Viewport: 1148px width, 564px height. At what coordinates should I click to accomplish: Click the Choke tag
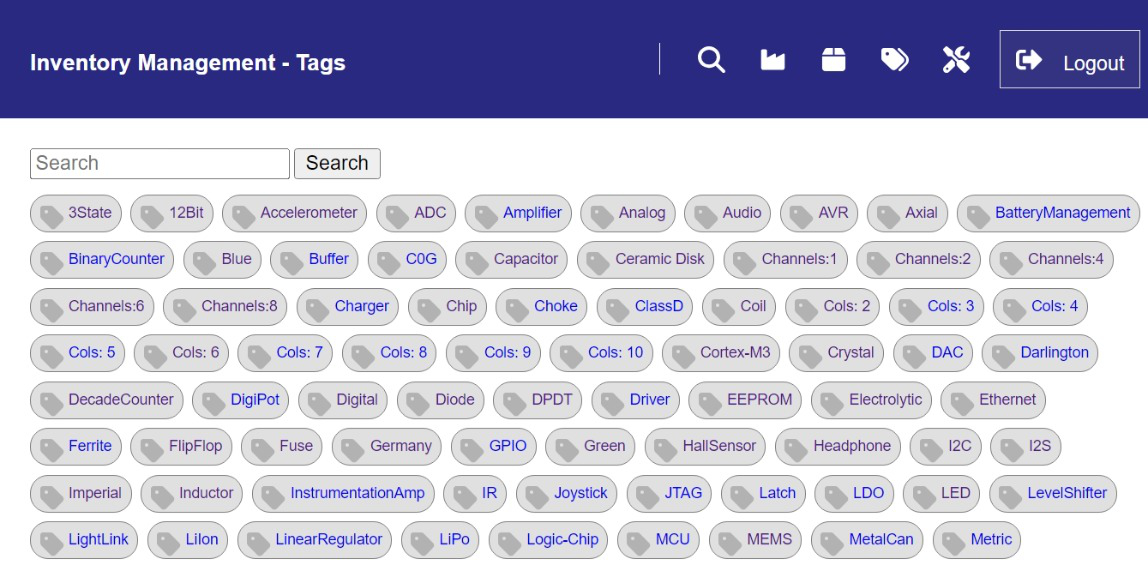pyautogui.click(x=541, y=306)
